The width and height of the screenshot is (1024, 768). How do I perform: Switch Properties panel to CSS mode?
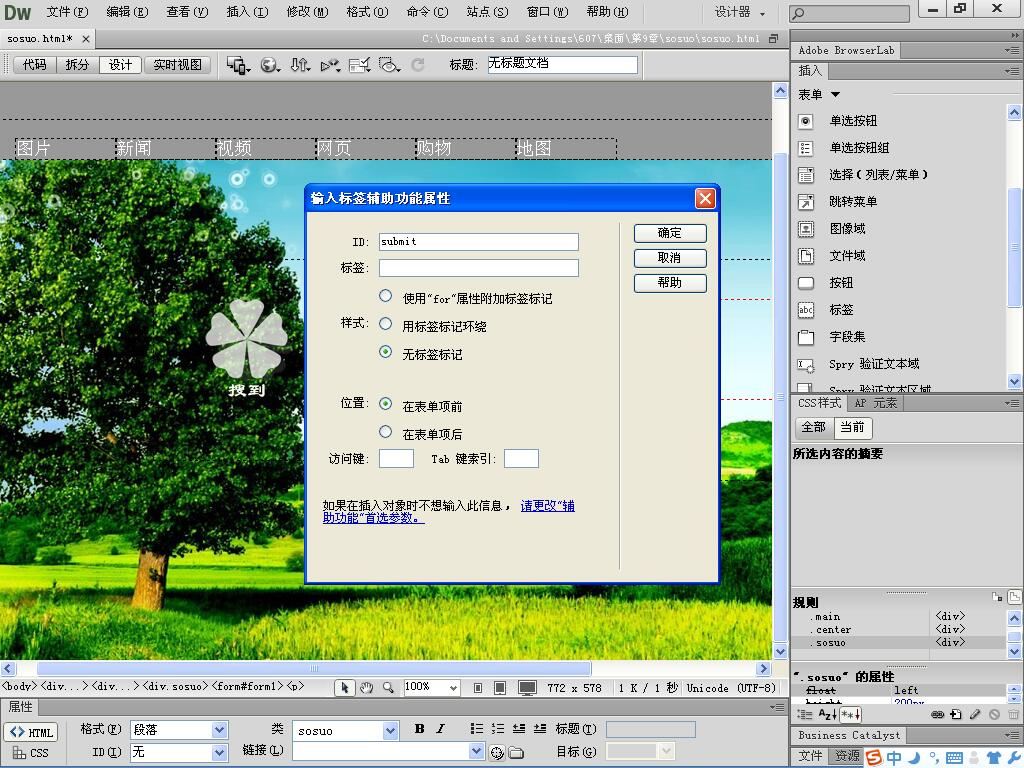31,753
